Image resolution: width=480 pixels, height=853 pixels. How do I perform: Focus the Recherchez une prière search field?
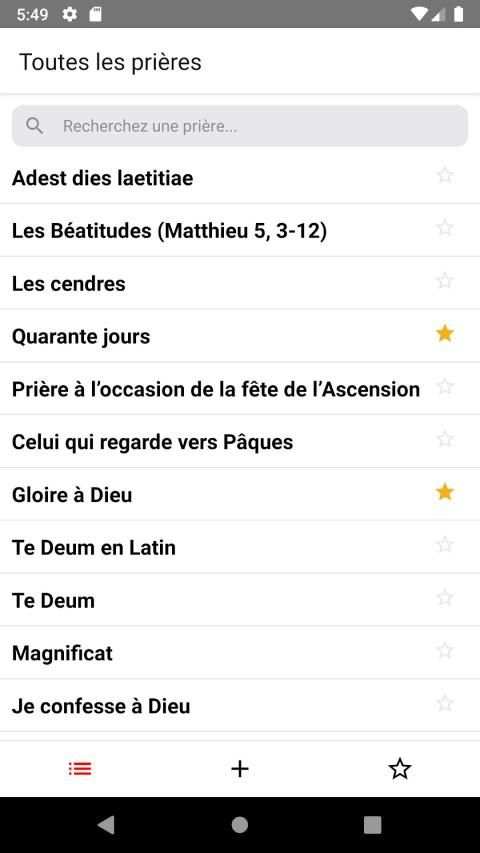240,126
